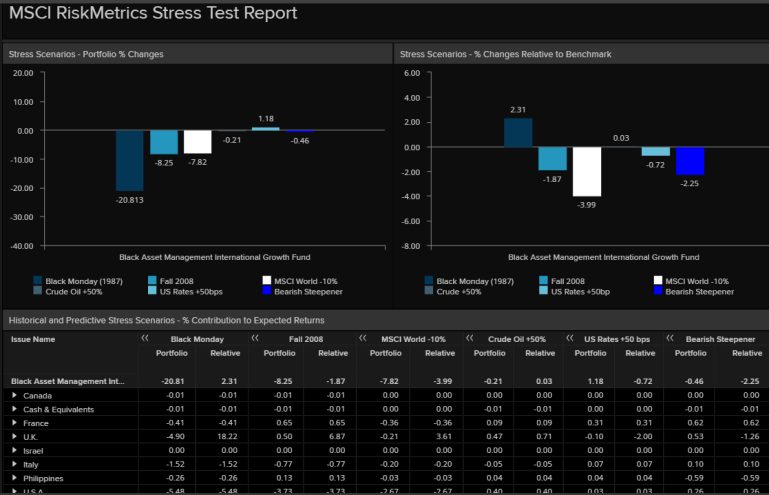Select the 2.31 Black Monday relative bar
Screen dimensions: 769x495
[518, 132]
